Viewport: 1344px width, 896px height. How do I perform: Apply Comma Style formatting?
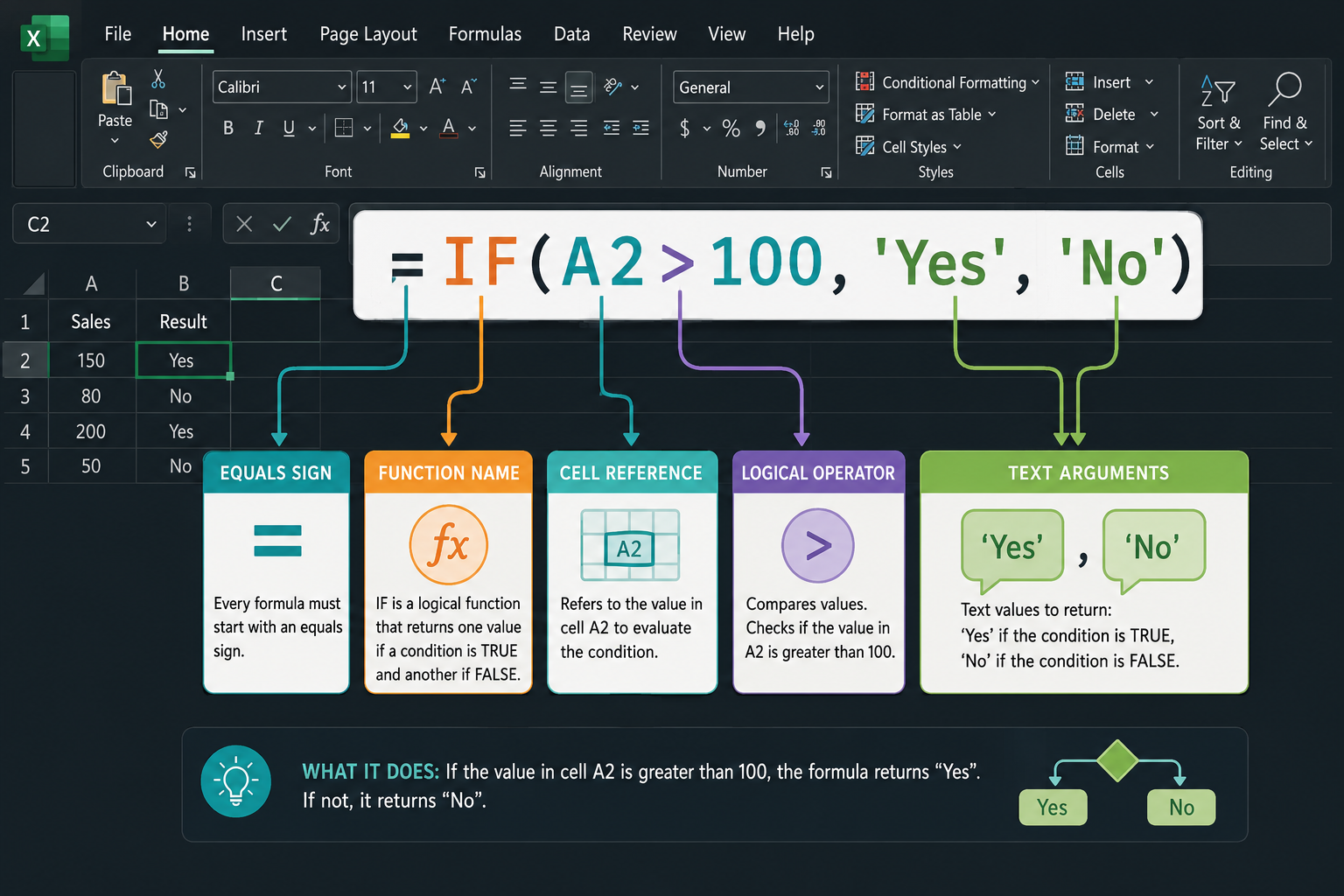(x=760, y=129)
